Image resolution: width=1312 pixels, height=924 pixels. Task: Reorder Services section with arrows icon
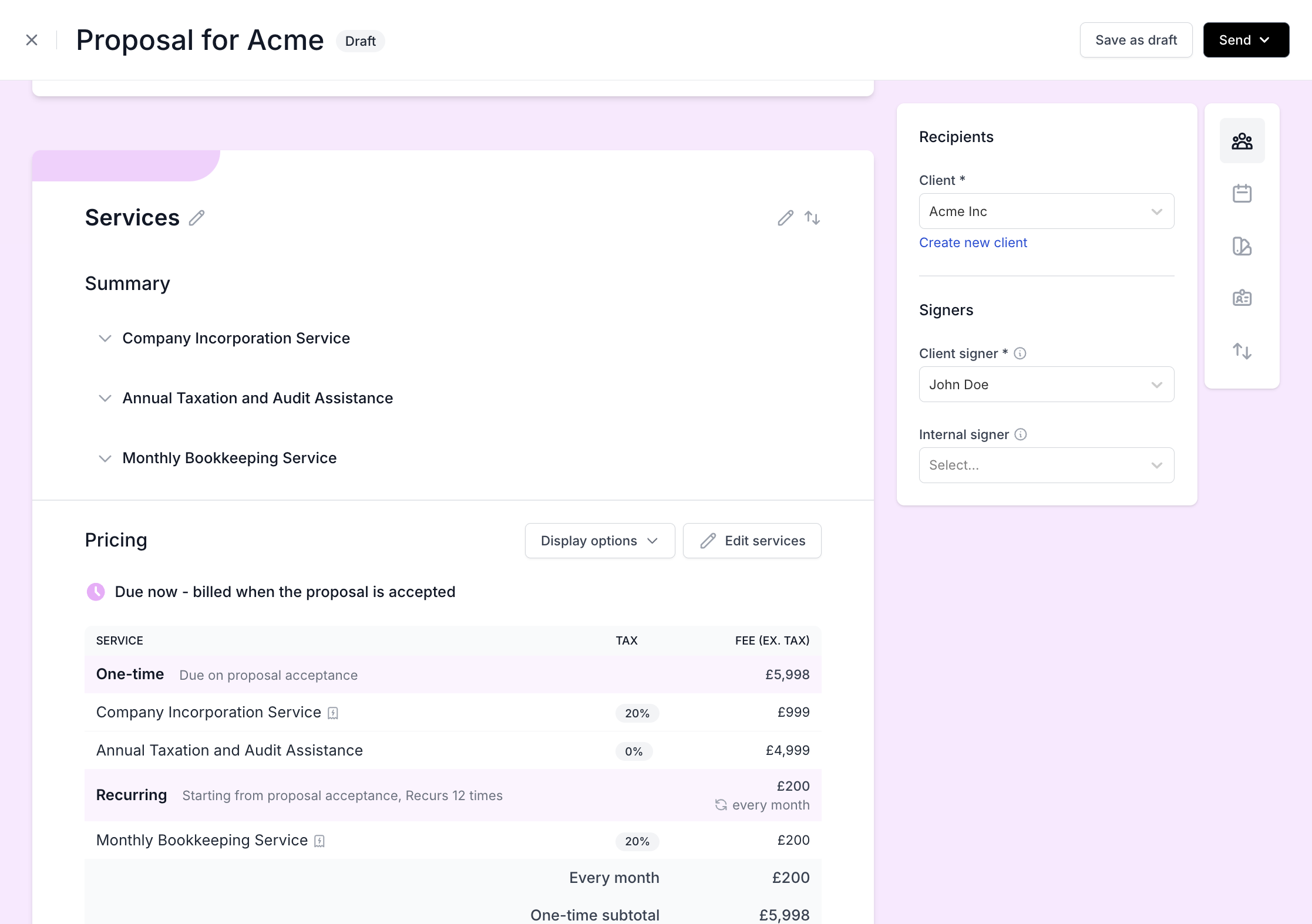tap(812, 218)
